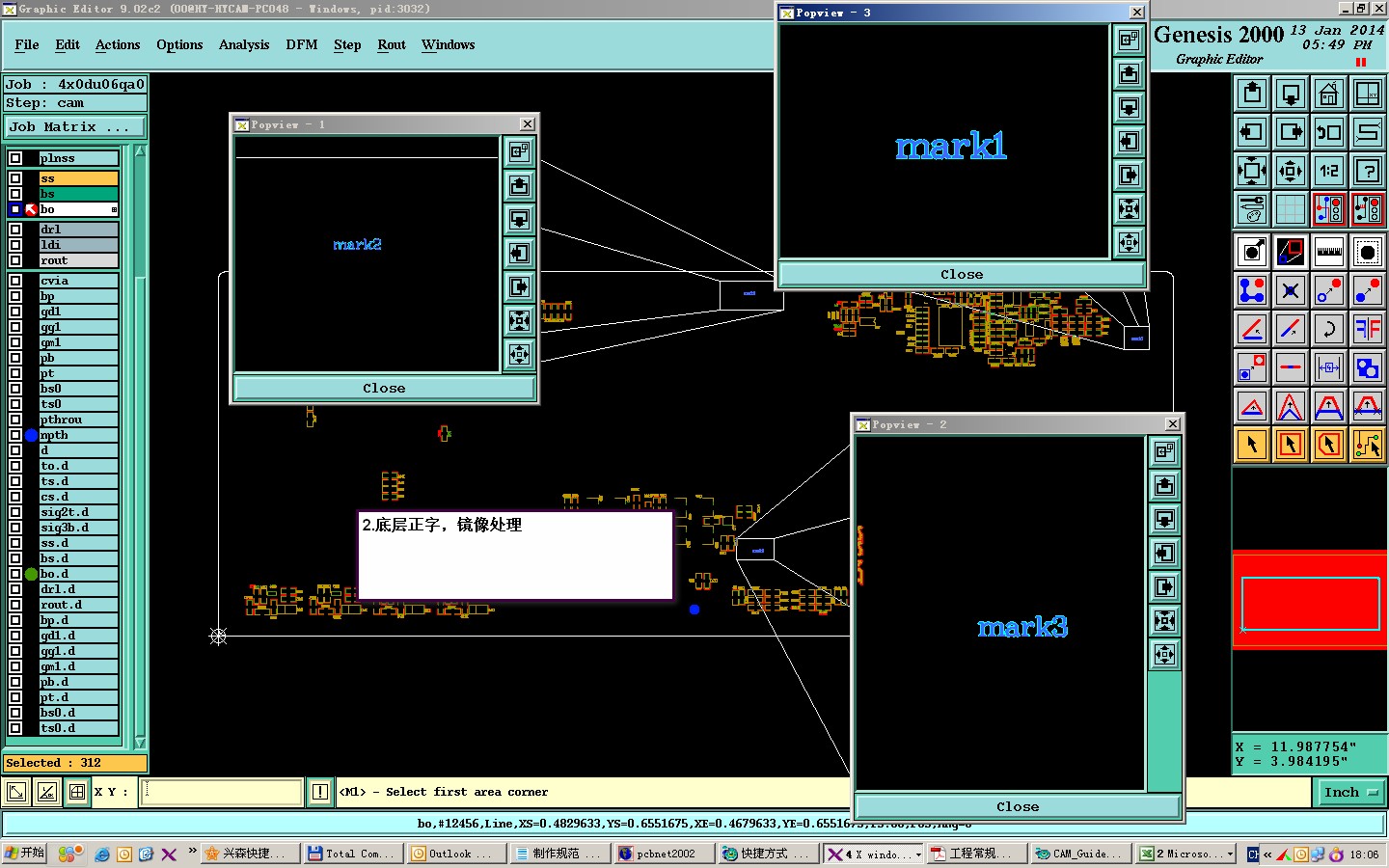Select the orange ss layer color bar

tap(78, 178)
